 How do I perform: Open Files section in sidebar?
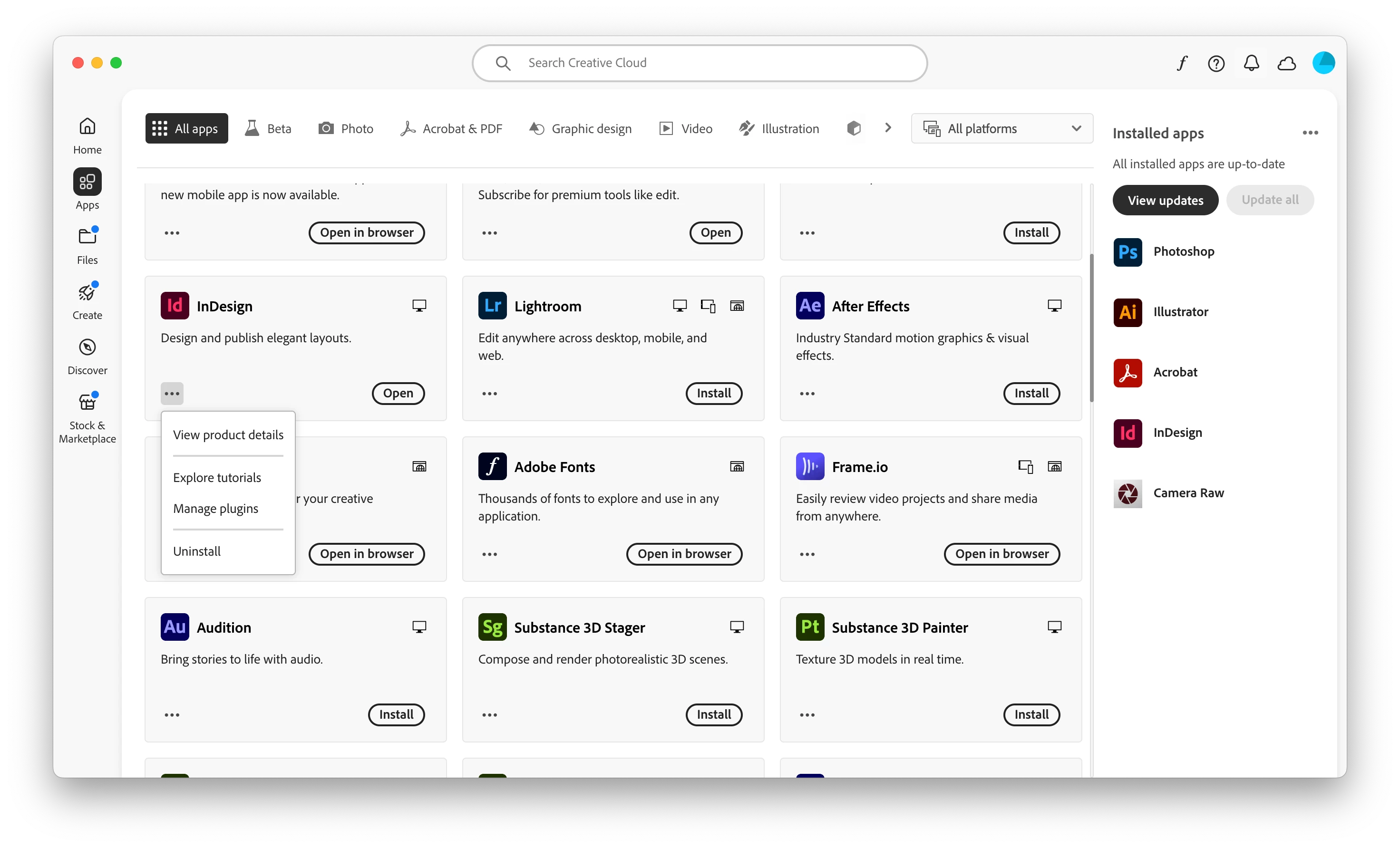pos(87,246)
